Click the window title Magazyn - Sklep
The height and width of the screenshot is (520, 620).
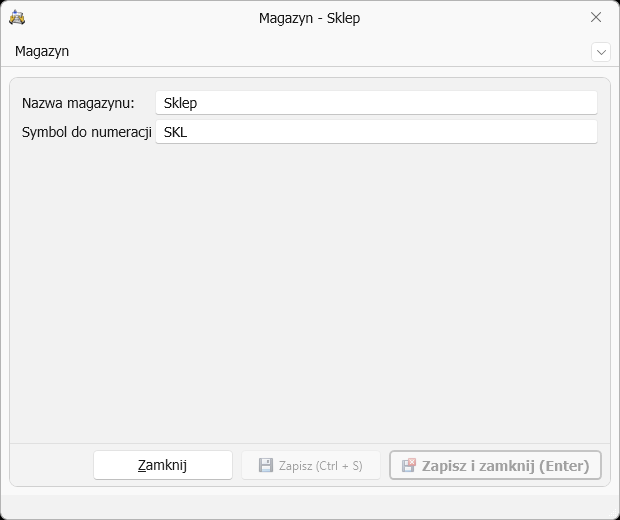[x=309, y=18]
